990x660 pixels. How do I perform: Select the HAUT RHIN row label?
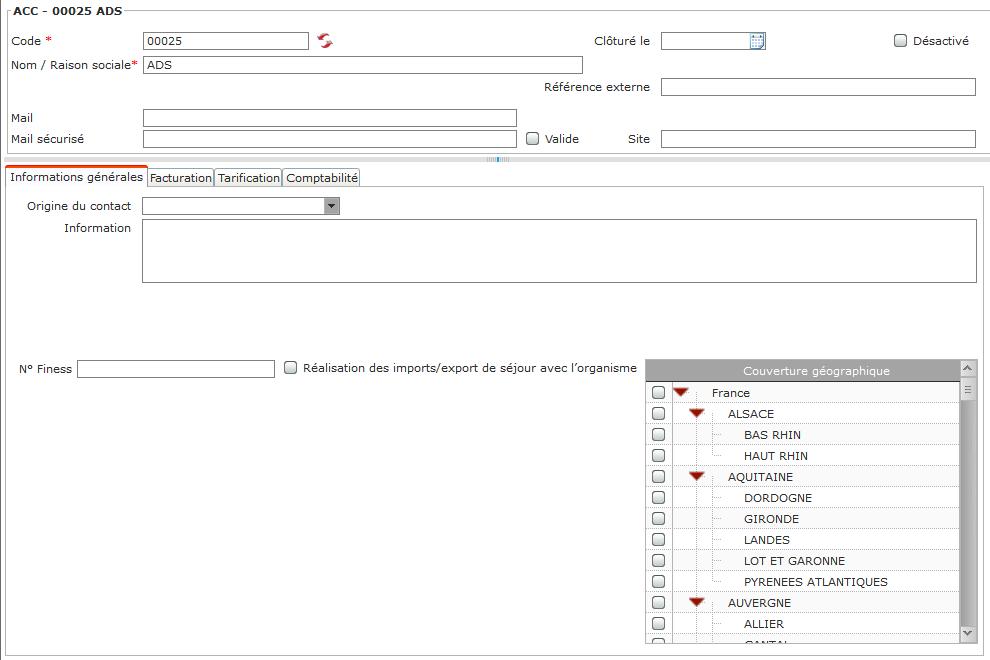tap(775, 456)
